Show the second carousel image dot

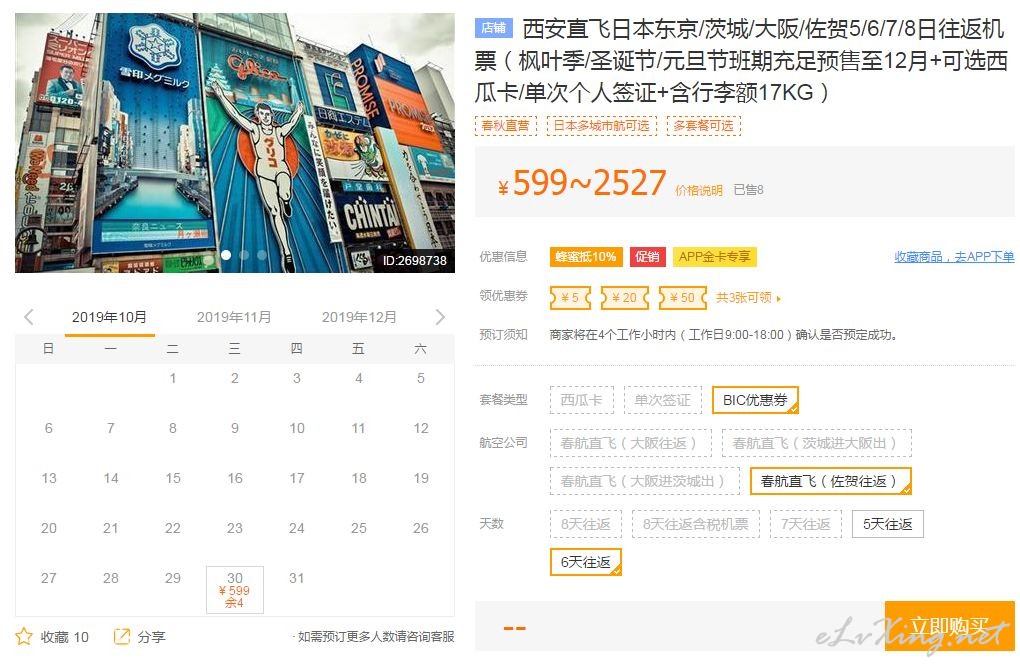(244, 254)
